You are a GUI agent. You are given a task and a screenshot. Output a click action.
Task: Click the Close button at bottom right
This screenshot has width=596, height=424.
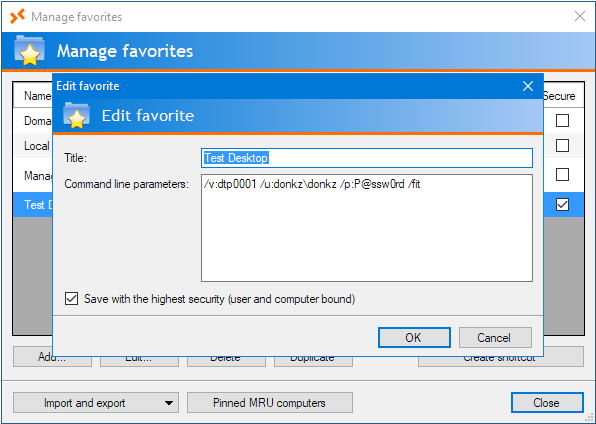pyautogui.click(x=547, y=403)
